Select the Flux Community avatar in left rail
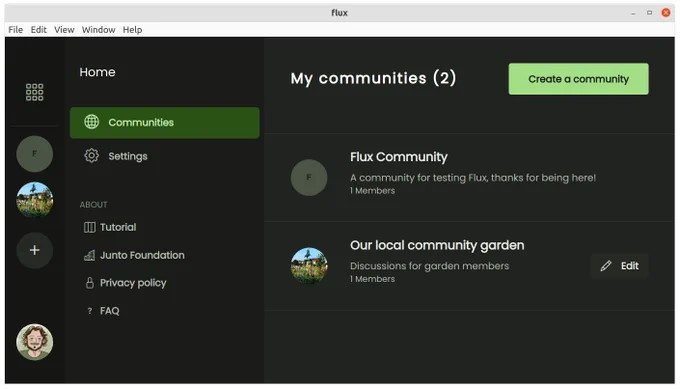 [x=34, y=154]
